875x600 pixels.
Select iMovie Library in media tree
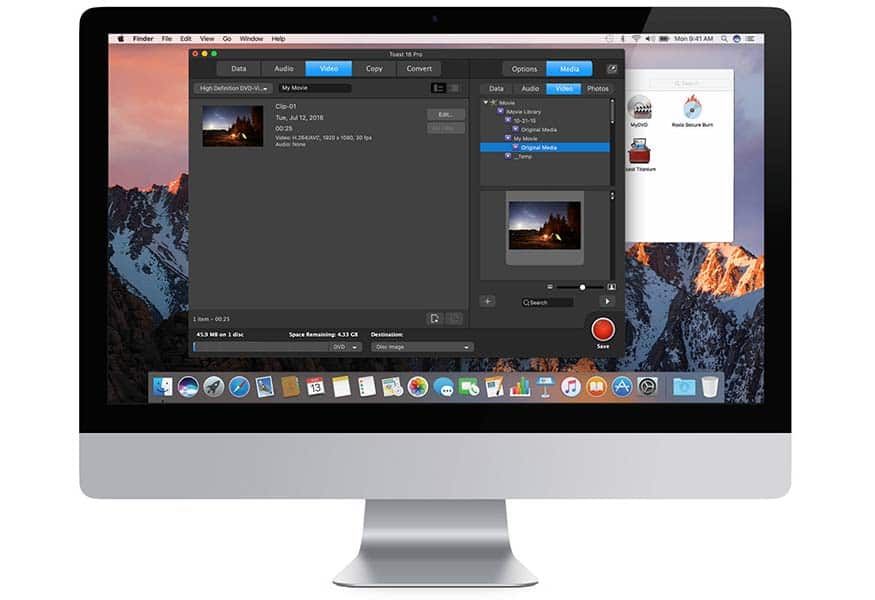click(x=523, y=112)
